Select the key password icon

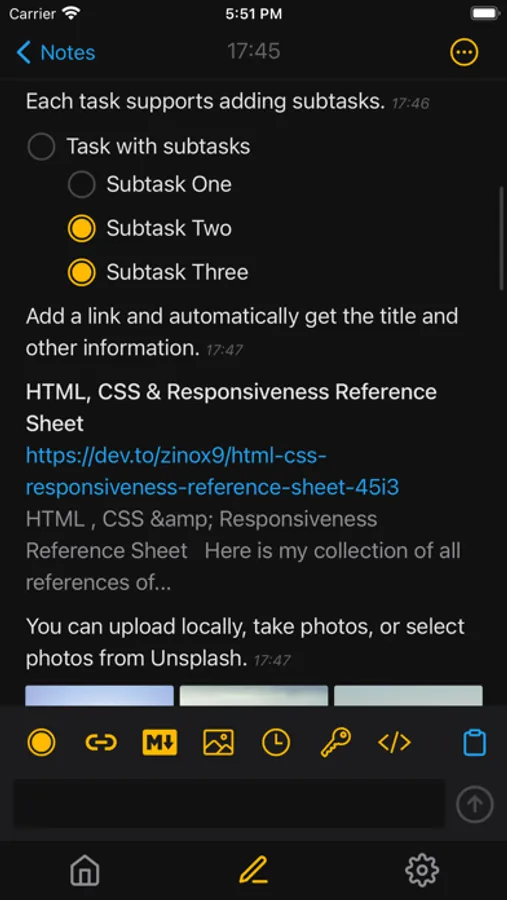tap(335, 742)
